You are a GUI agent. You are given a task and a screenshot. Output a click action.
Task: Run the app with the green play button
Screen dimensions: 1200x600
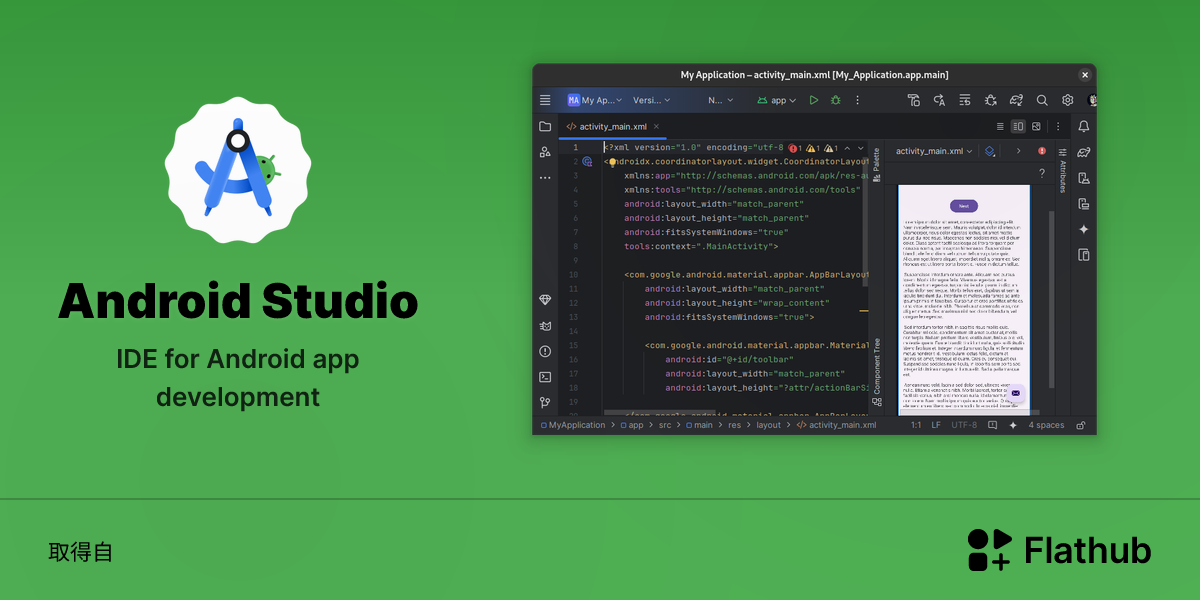click(x=814, y=100)
